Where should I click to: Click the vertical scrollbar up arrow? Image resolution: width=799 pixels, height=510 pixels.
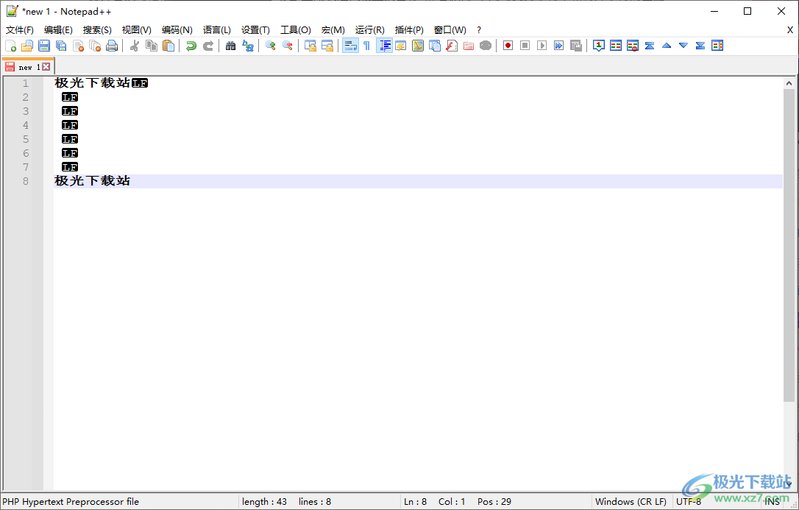(x=789, y=83)
